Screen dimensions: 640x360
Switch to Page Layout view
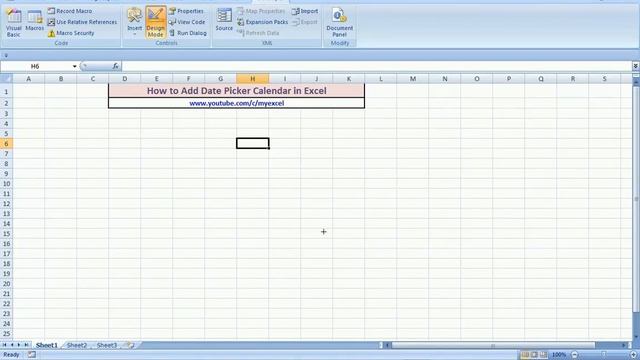(x=534, y=355)
